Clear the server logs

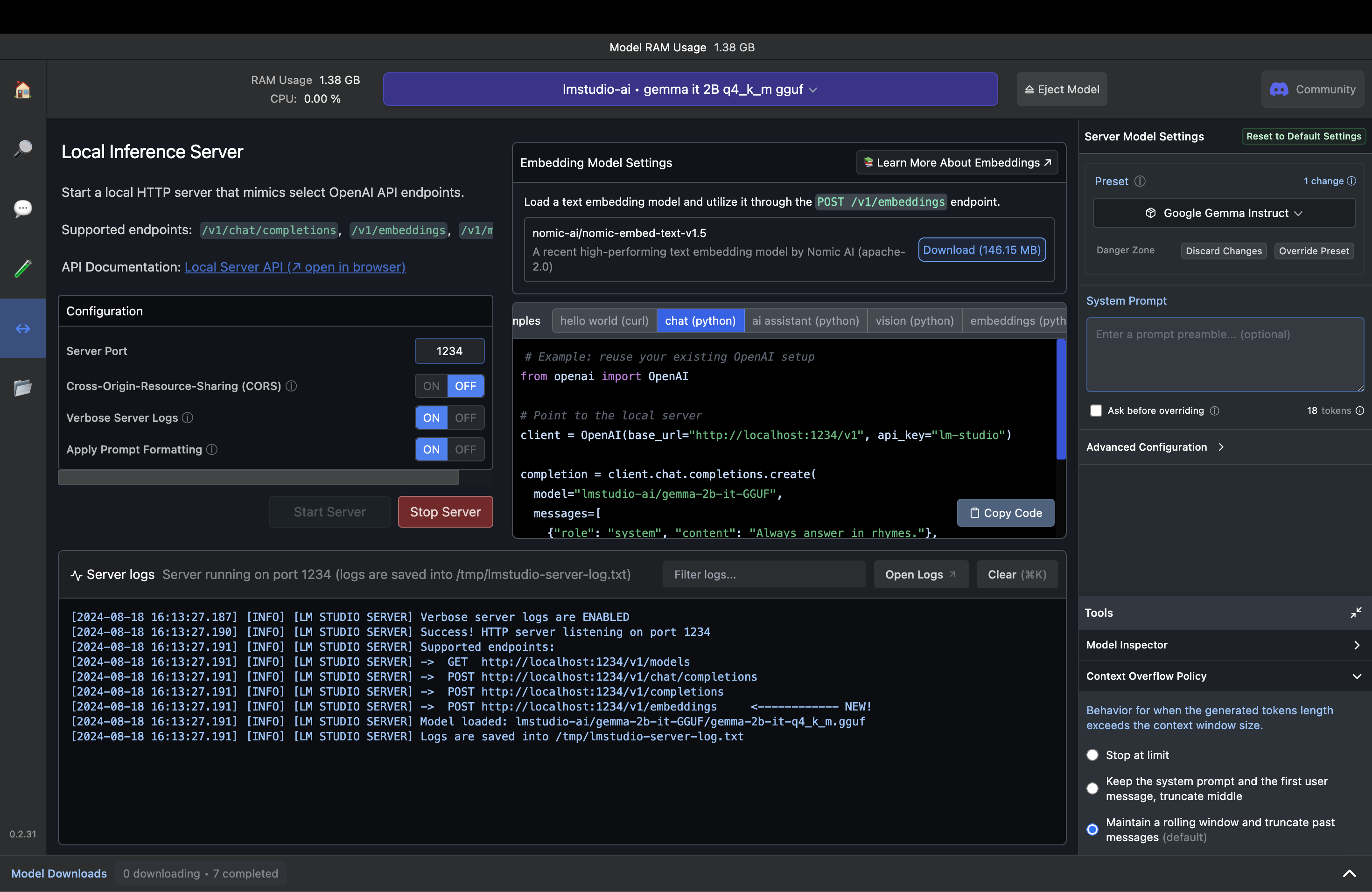pos(1017,574)
